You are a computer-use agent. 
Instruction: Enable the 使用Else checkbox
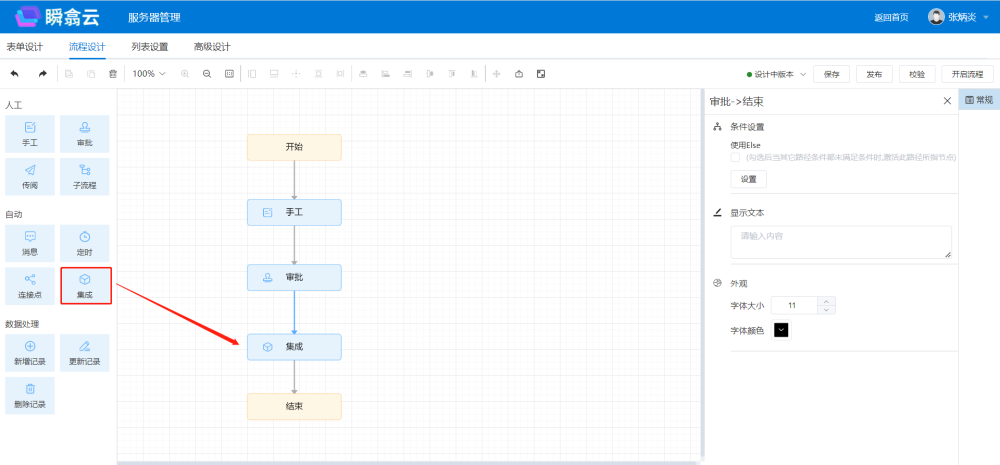click(735, 157)
